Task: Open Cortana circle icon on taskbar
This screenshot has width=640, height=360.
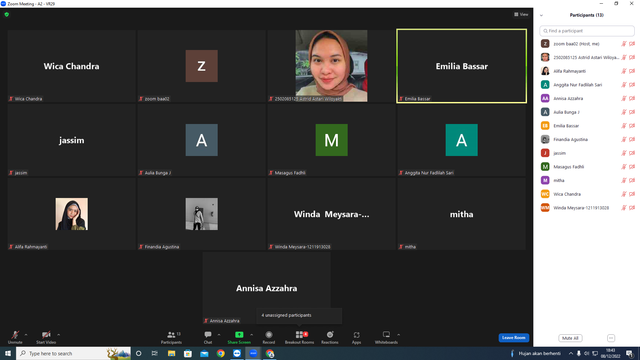Action: [138, 353]
